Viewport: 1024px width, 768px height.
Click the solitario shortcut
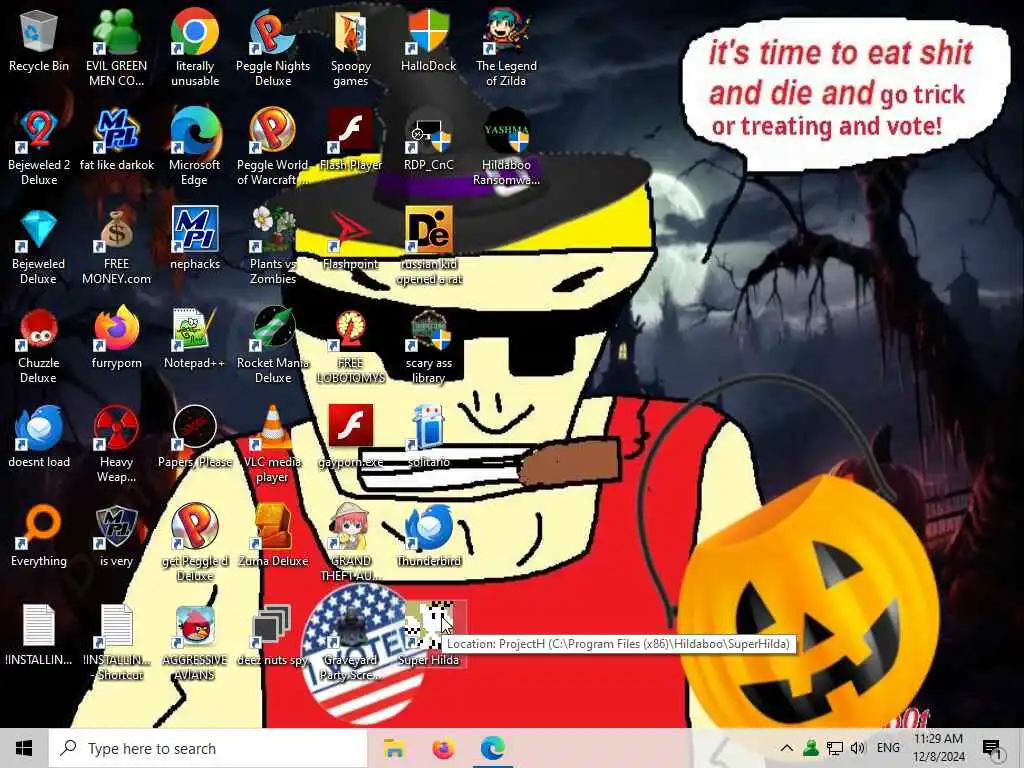tap(428, 438)
